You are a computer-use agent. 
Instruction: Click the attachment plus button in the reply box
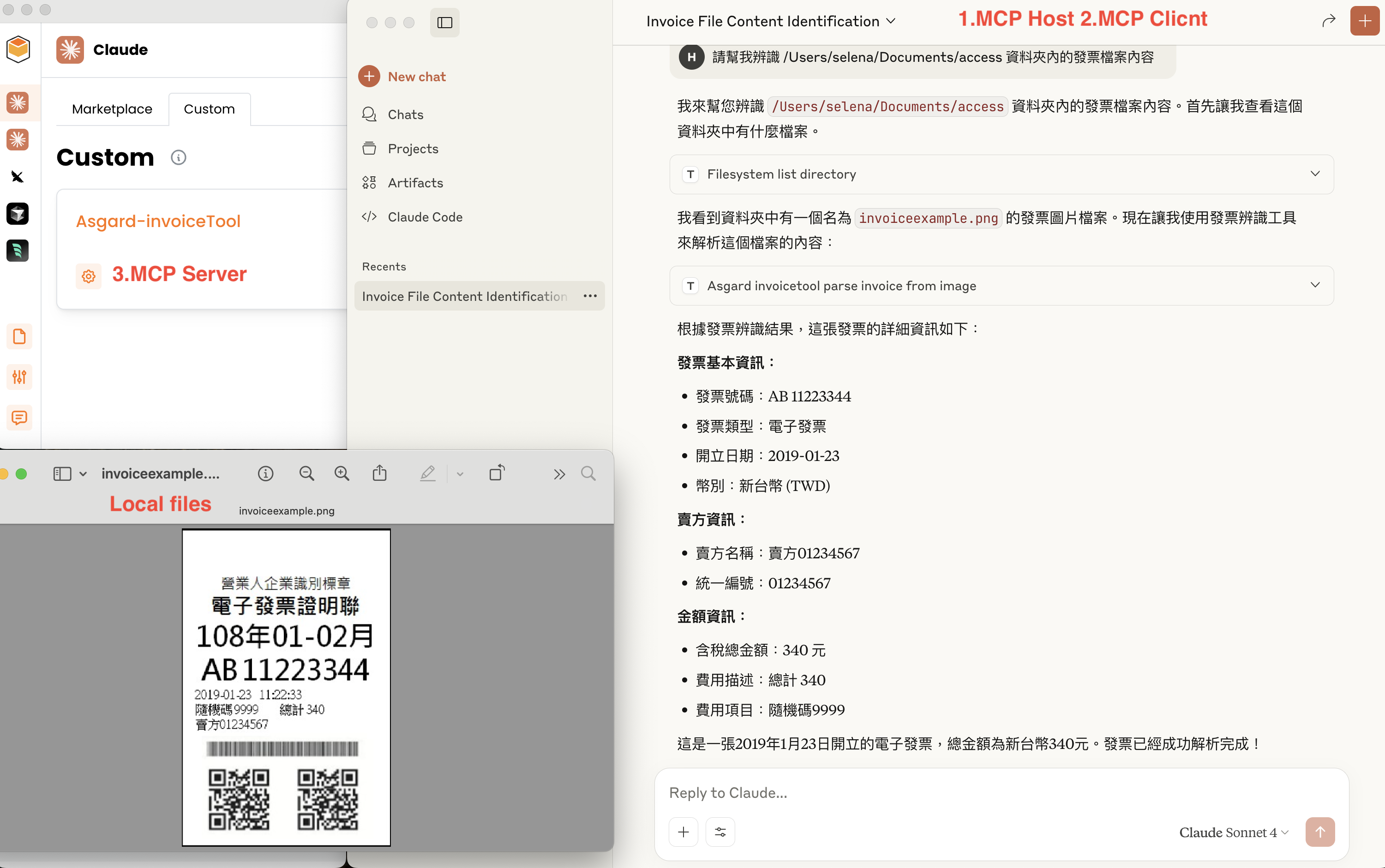pos(683,832)
